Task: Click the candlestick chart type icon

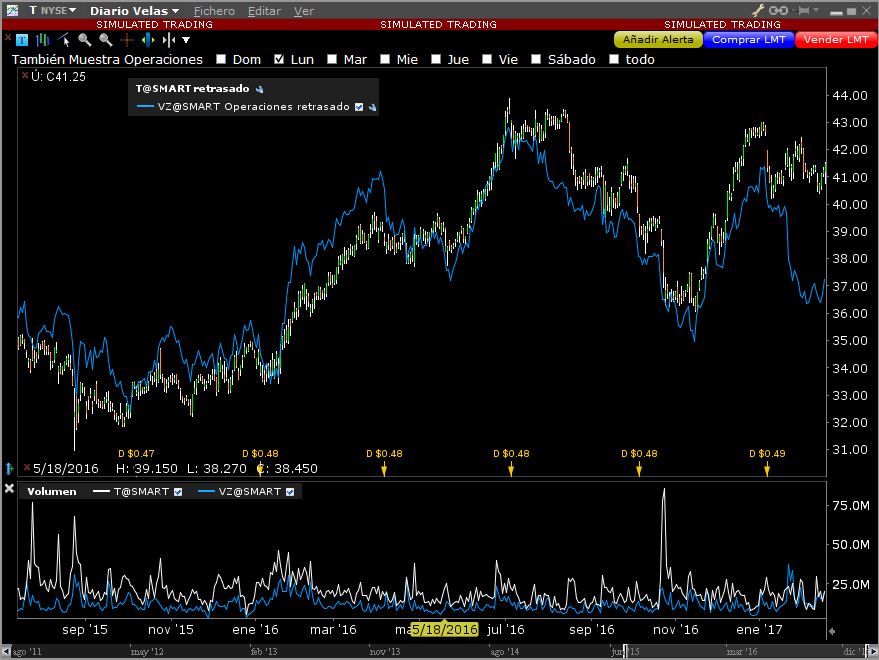Action: click(x=42, y=40)
